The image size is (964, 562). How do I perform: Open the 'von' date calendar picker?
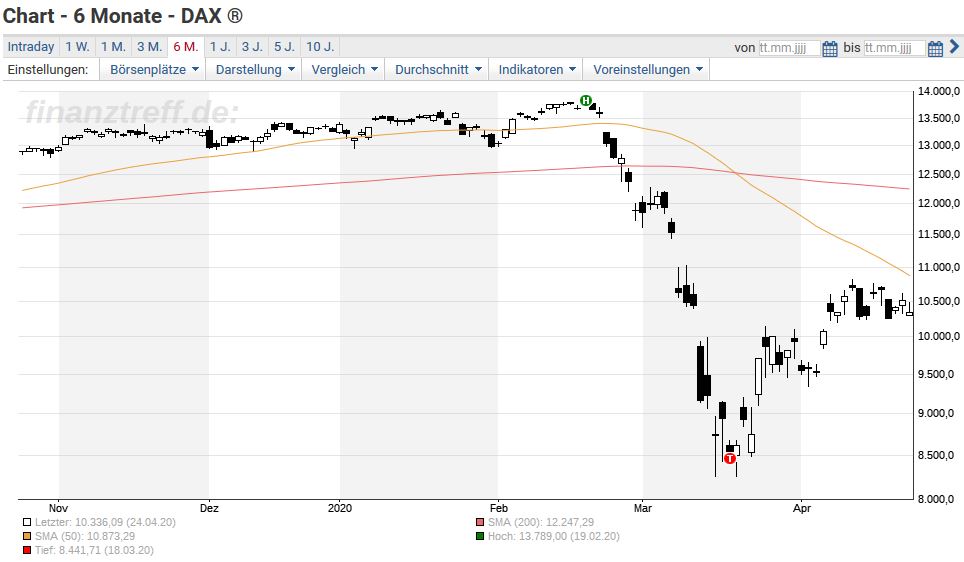[x=829, y=49]
